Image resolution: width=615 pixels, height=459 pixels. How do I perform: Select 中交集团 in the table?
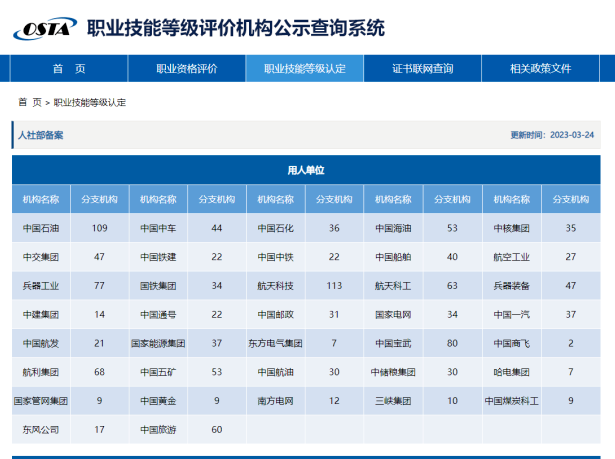point(41,257)
